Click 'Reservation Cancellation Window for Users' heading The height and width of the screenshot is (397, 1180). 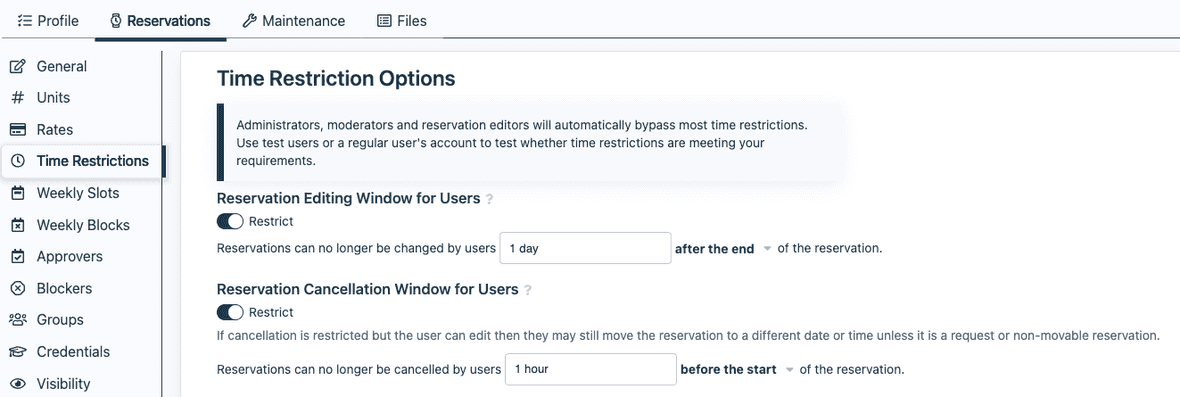(x=367, y=289)
